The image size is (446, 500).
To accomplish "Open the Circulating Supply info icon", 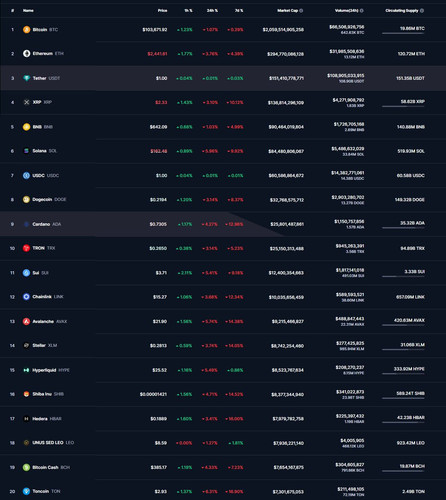I will tap(422, 11).
